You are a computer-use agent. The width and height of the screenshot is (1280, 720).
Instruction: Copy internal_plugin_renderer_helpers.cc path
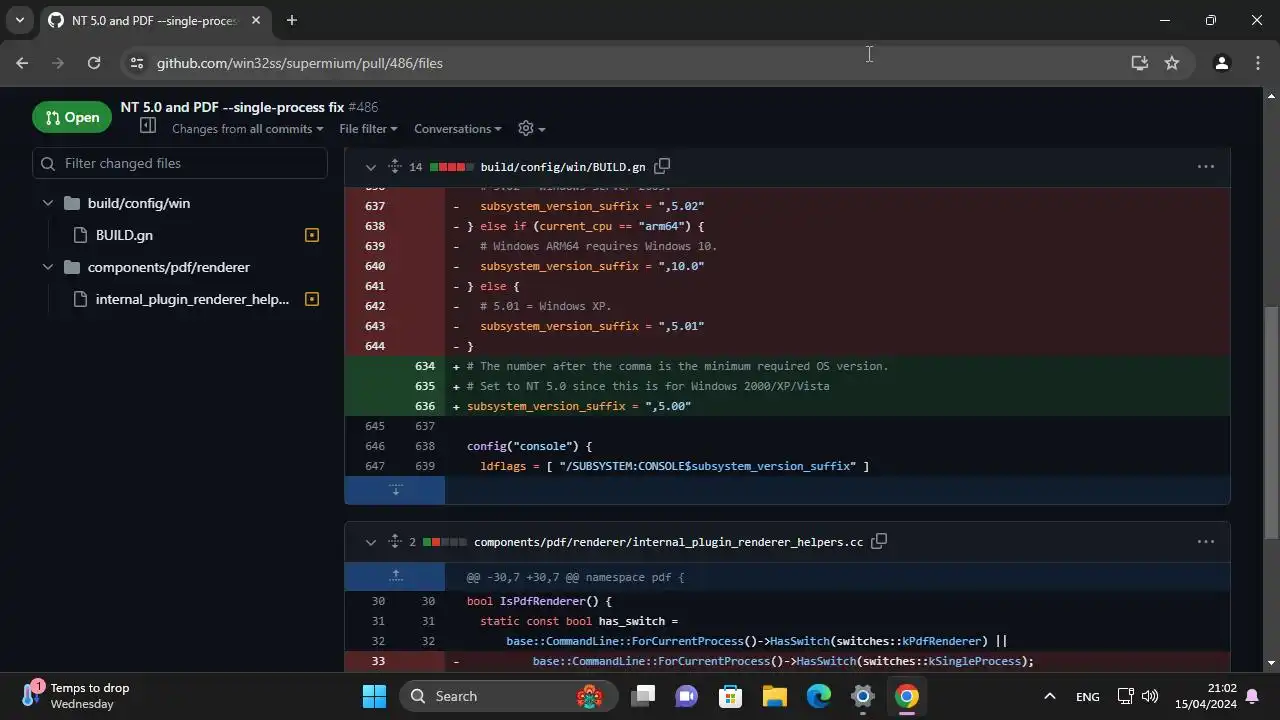click(x=879, y=541)
